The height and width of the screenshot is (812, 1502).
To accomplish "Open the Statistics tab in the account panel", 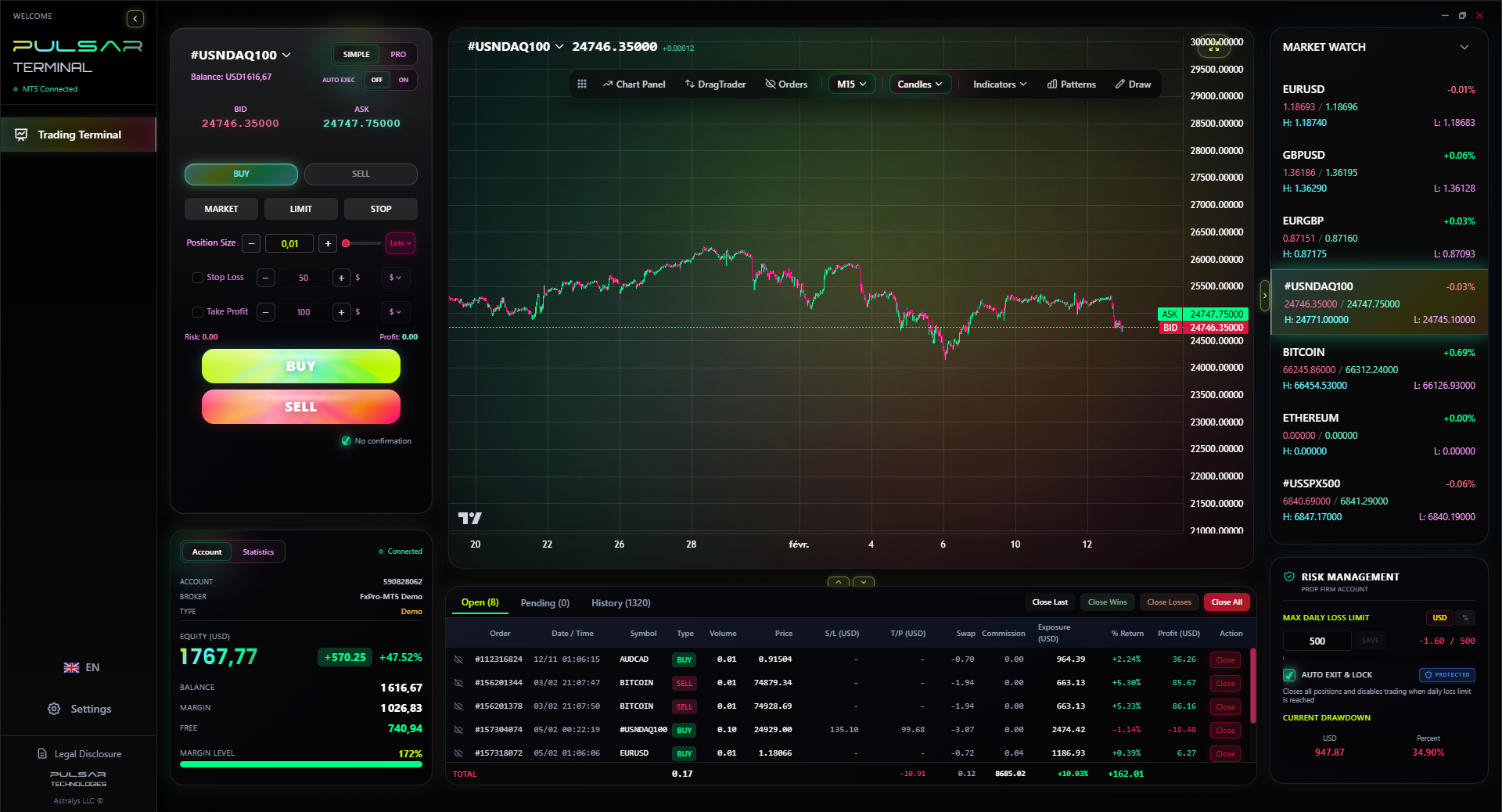I will [x=258, y=552].
